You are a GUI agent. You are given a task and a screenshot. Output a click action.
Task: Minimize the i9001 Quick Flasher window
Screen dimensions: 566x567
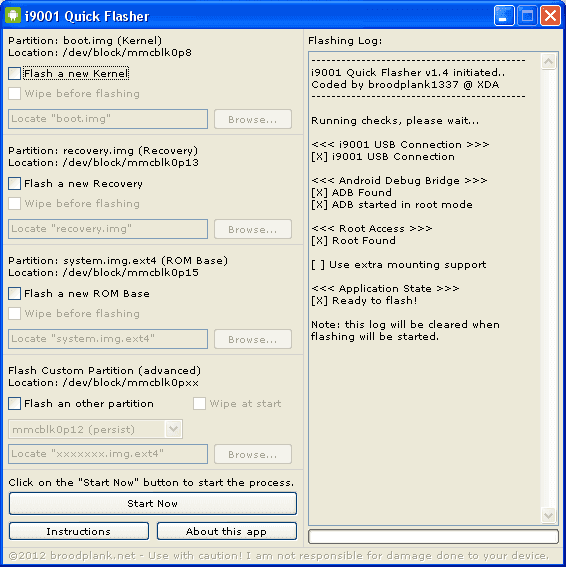[504, 16]
